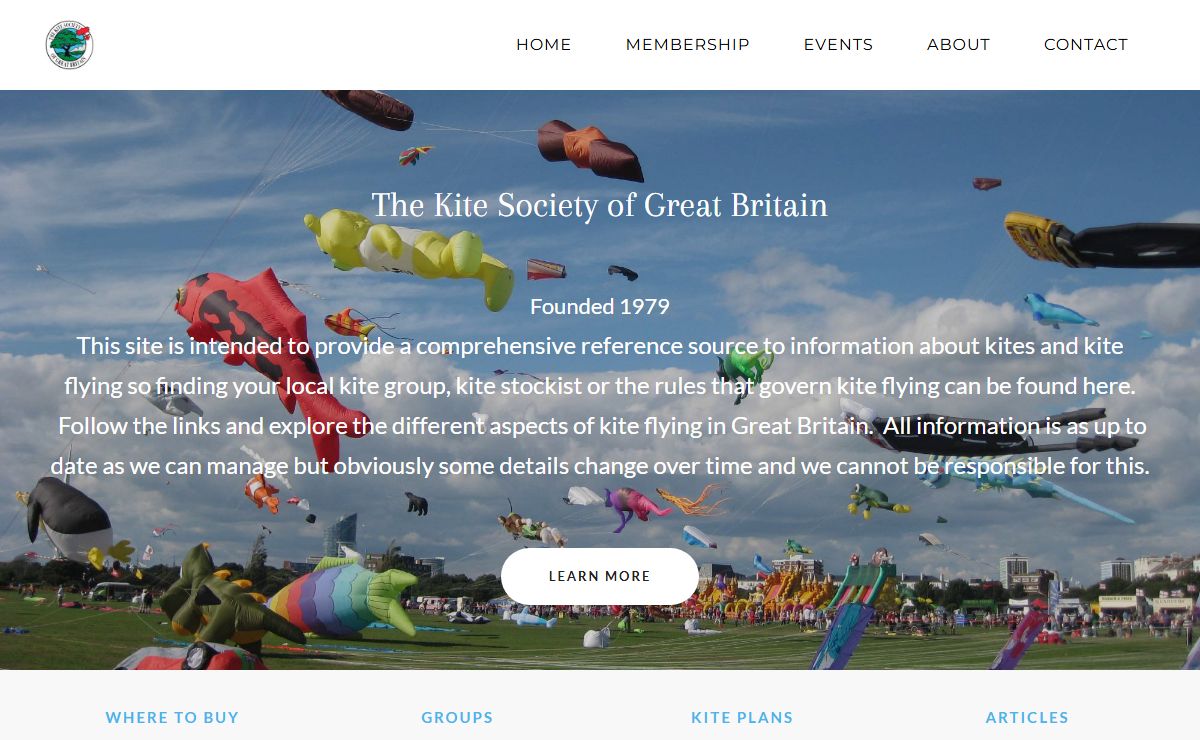
Task: Open the Contact page link
Action: [1086, 45]
